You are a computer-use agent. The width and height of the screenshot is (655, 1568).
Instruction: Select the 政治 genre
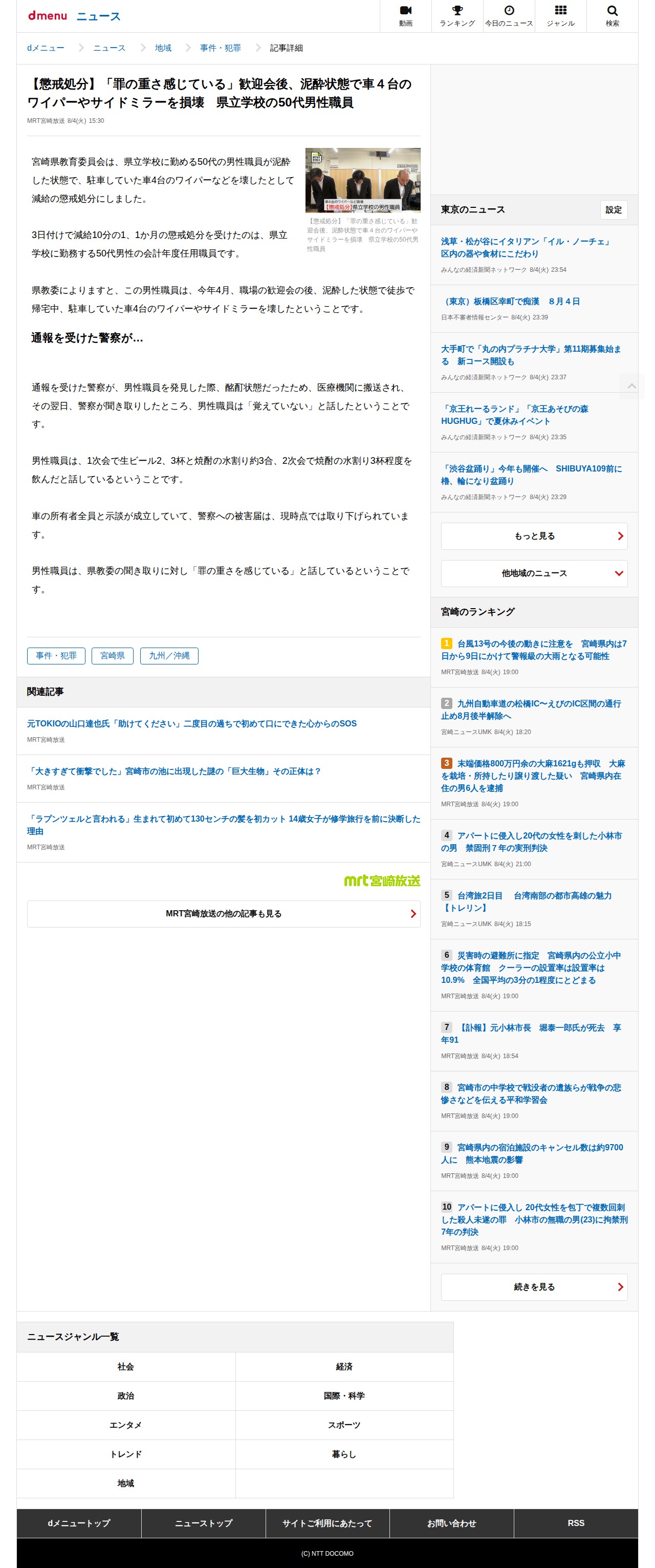126,1395
